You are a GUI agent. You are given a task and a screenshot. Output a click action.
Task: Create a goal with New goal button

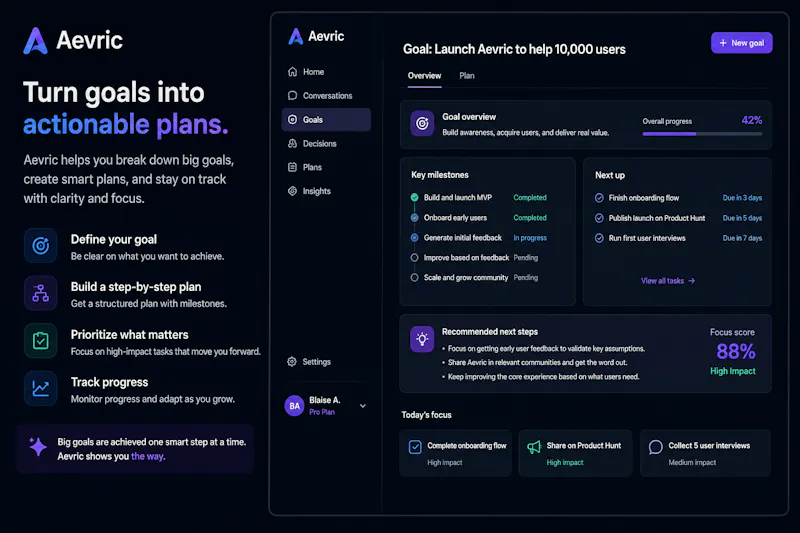pyautogui.click(x=742, y=43)
